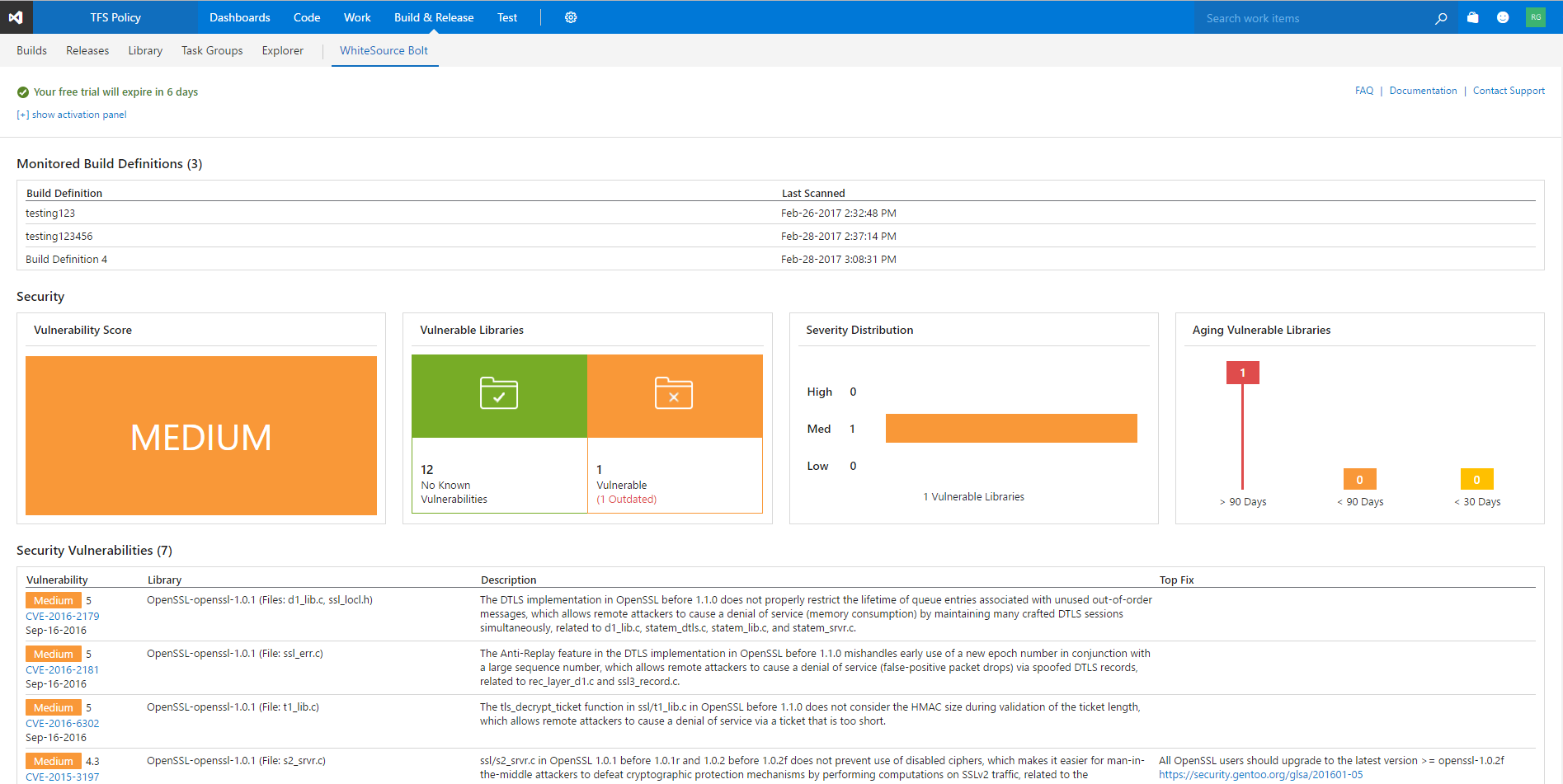This screenshot has width=1563, height=784.
Task: Click the 12 No Known Vulnerabilities text
Action: click(x=454, y=484)
